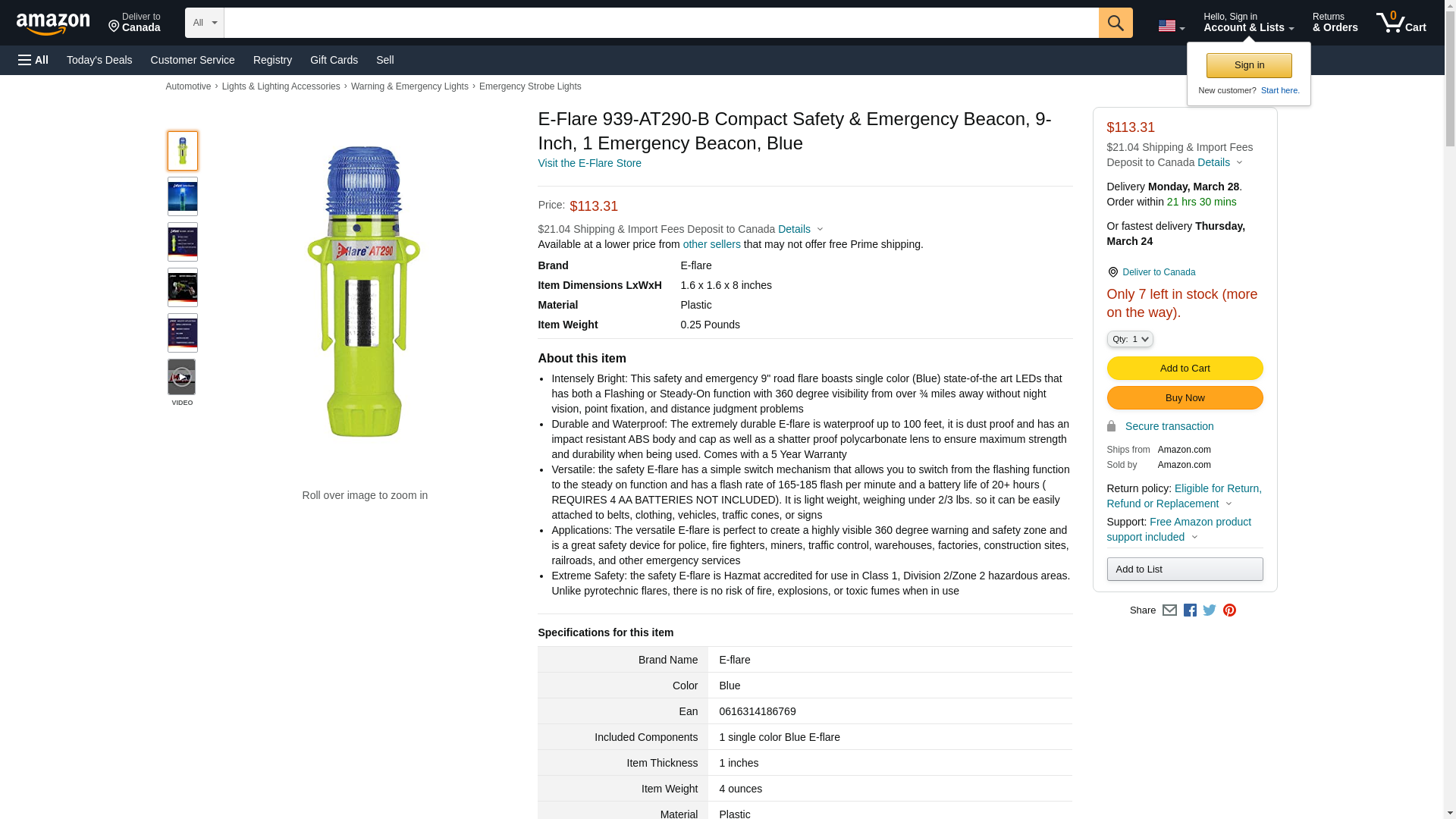Open the search category All dropdown
This screenshot has height=819, width=1456.
[204, 23]
